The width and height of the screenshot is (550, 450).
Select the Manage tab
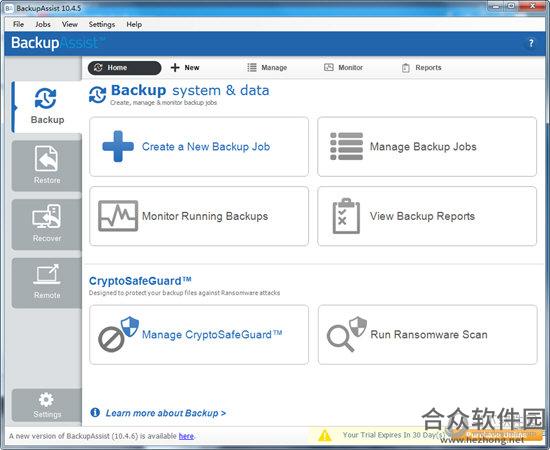pyautogui.click(x=267, y=68)
